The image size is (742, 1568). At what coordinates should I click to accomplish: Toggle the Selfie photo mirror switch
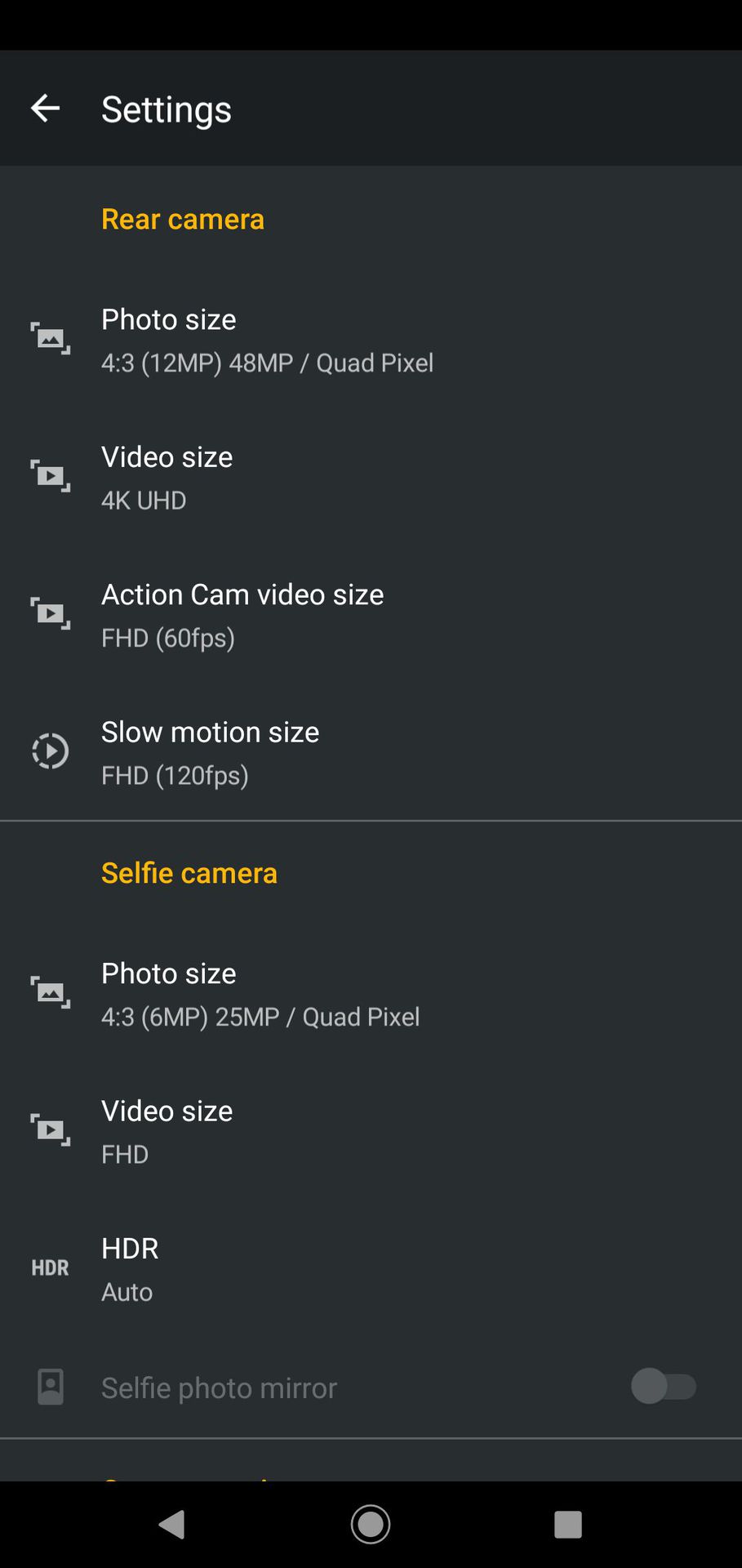click(663, 1387)
